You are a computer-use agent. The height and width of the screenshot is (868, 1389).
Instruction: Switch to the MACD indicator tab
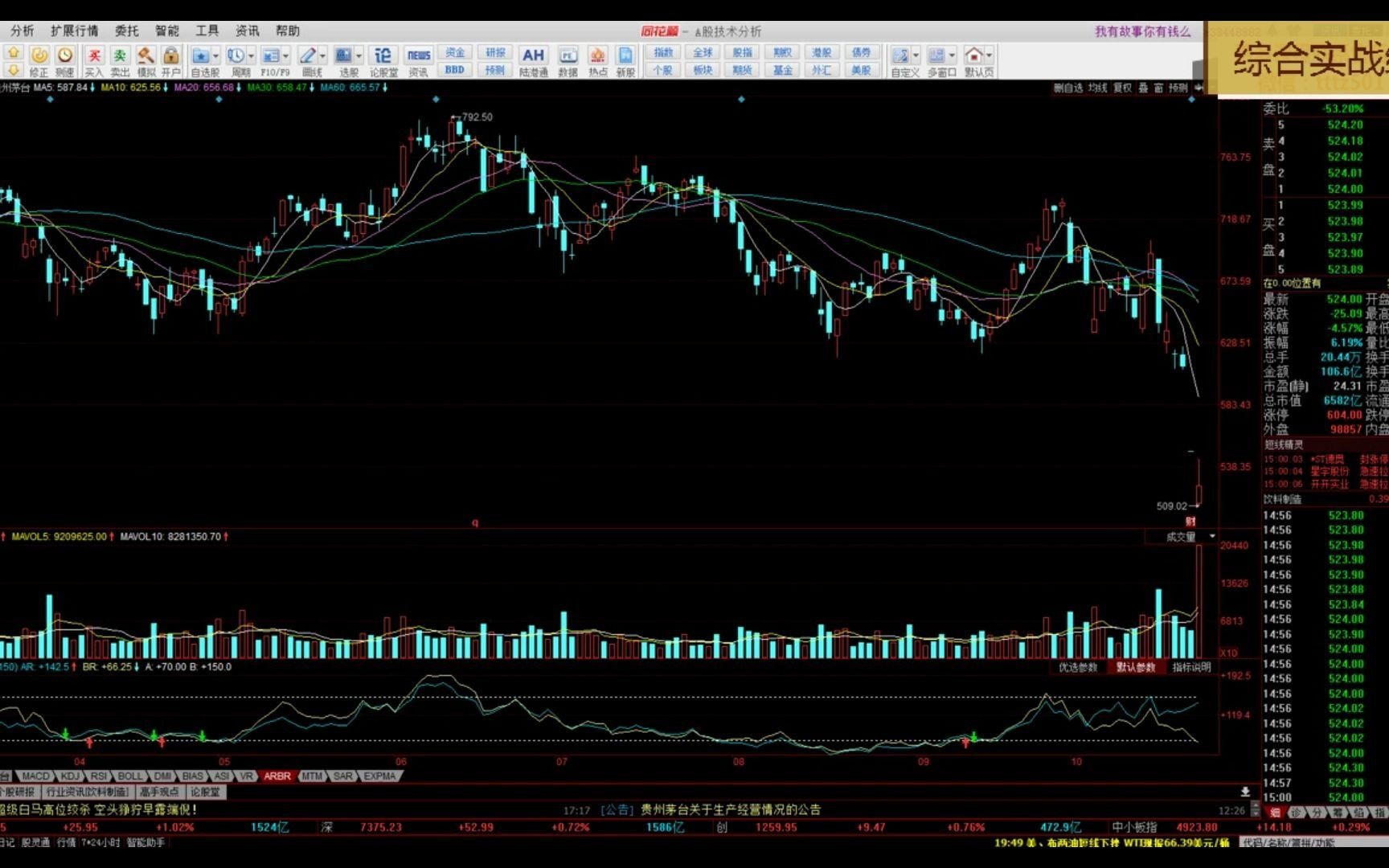(x=35, y=776)
